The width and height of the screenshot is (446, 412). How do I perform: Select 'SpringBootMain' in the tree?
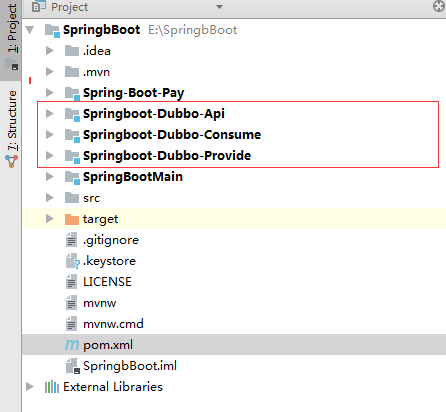click(x=133, y=177)
